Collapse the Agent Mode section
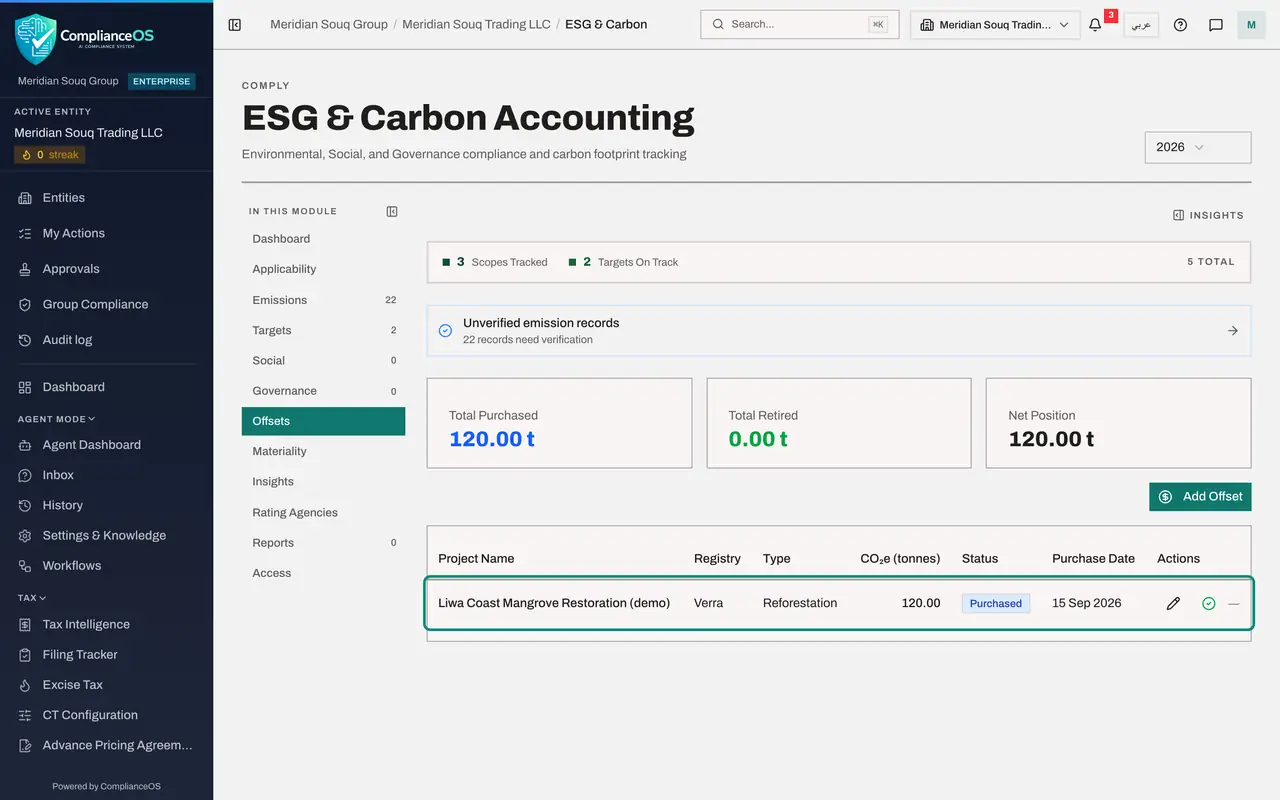This screenshot has height=800, width=1280. coord(56,419)
